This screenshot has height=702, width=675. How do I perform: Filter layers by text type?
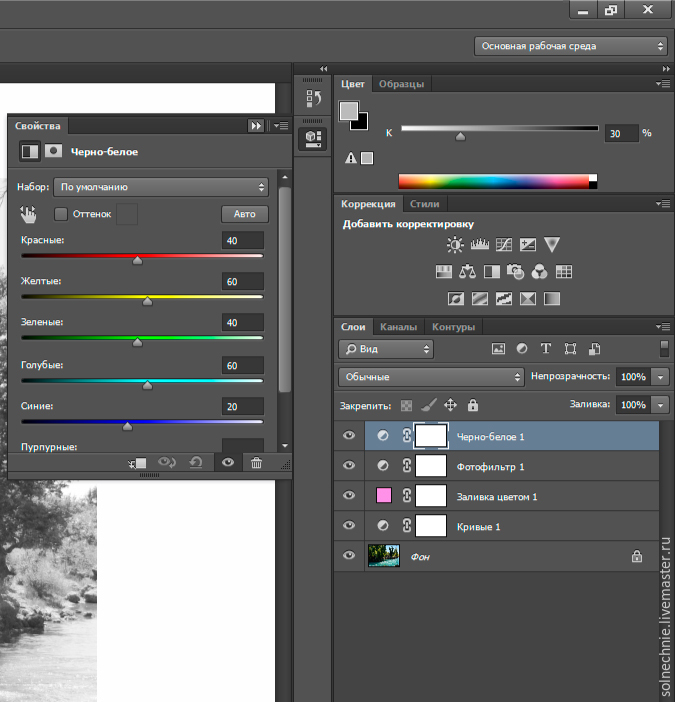(x=546, y=348)
